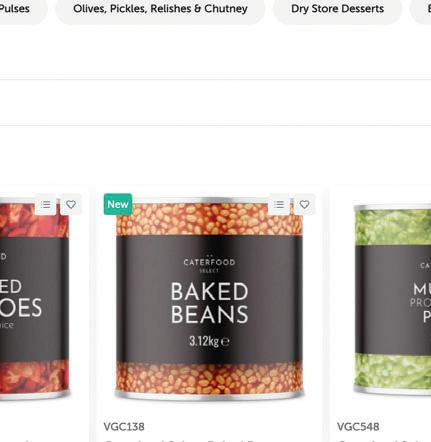Switch to the Pulses category pill
Viewport: 431px width, 442px height.
click(x=20, y=9)
